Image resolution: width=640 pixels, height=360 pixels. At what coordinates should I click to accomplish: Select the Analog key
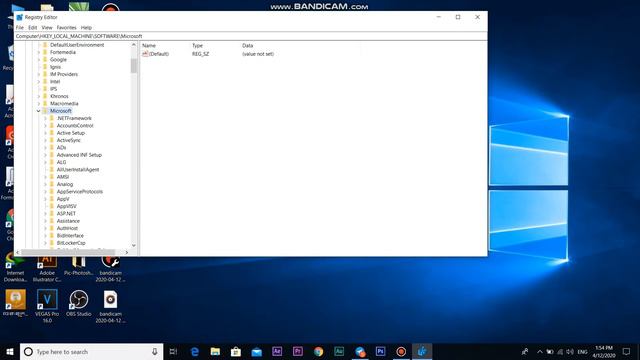pyautogui.click(x=64, y=184)
